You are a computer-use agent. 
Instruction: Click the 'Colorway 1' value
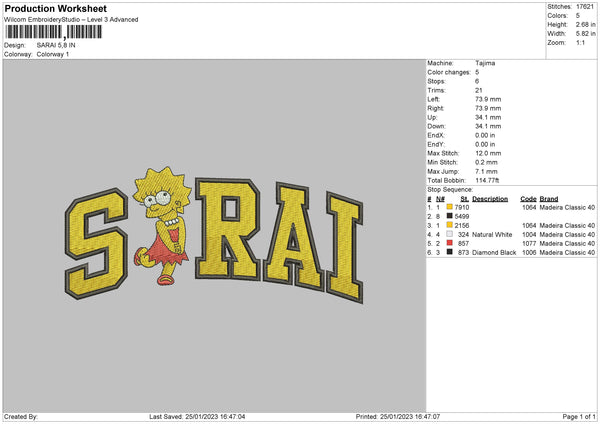coord(53,54)
